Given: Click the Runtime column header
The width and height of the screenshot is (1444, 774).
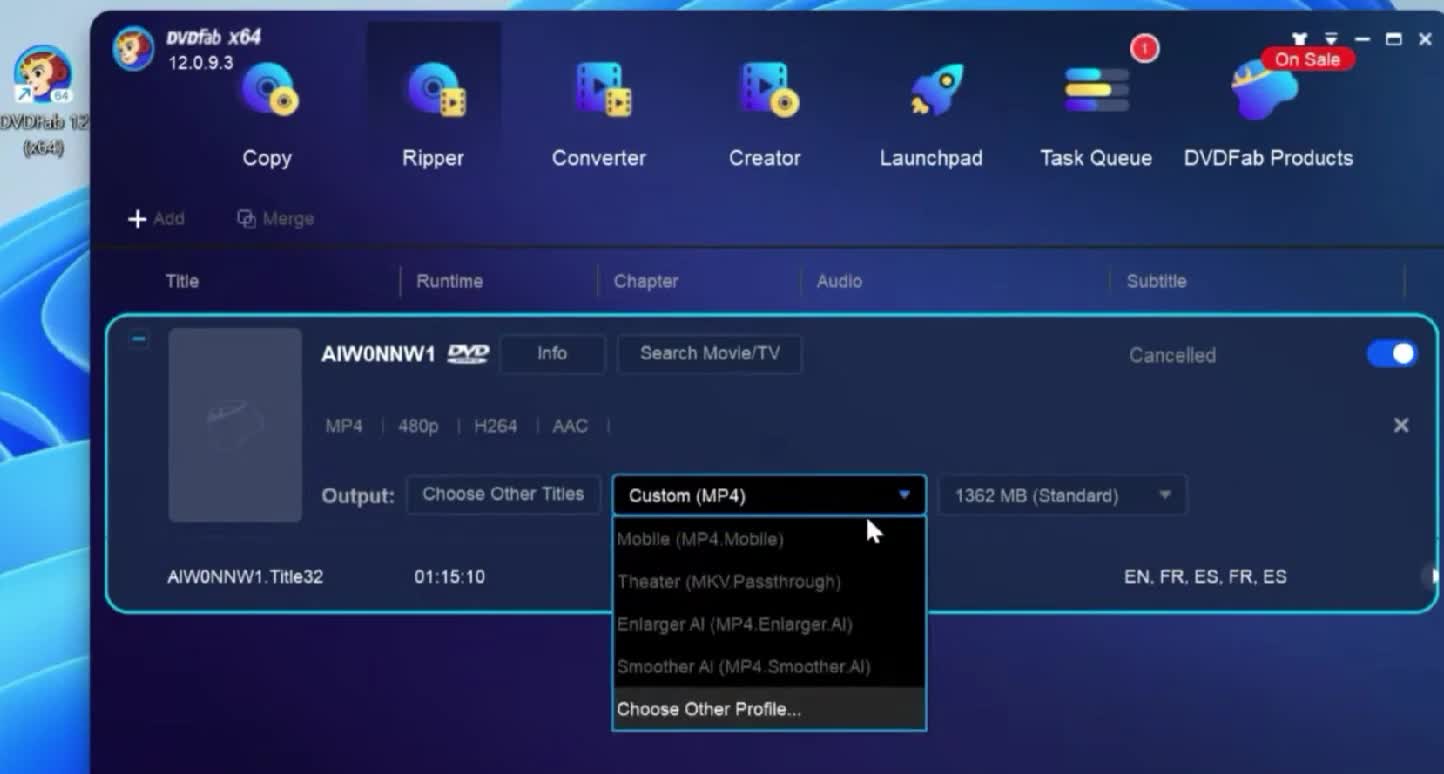Looking at the screenshot, I should pos(449,282).
